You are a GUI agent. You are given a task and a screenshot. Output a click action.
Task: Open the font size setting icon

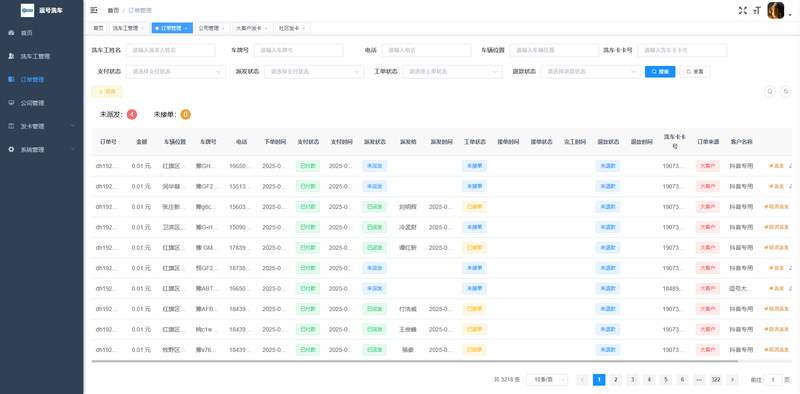pos(757,10)
